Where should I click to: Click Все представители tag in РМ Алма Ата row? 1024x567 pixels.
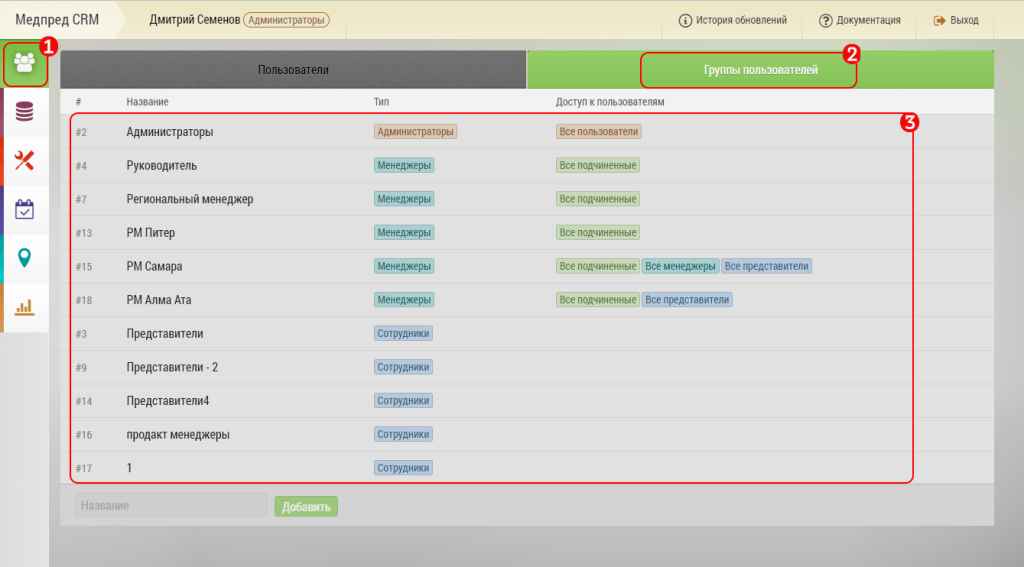(687, 300)
